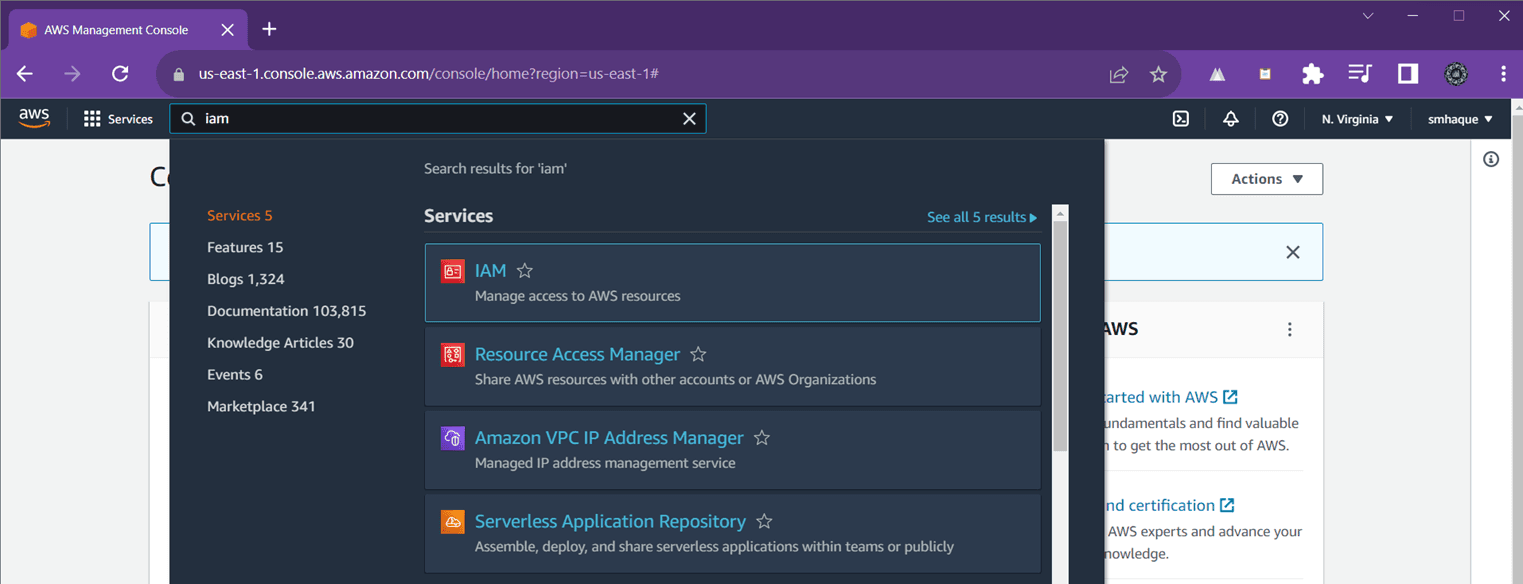Clear the iam search with the X
The image size is (1523, 584).
coord(689,118)
